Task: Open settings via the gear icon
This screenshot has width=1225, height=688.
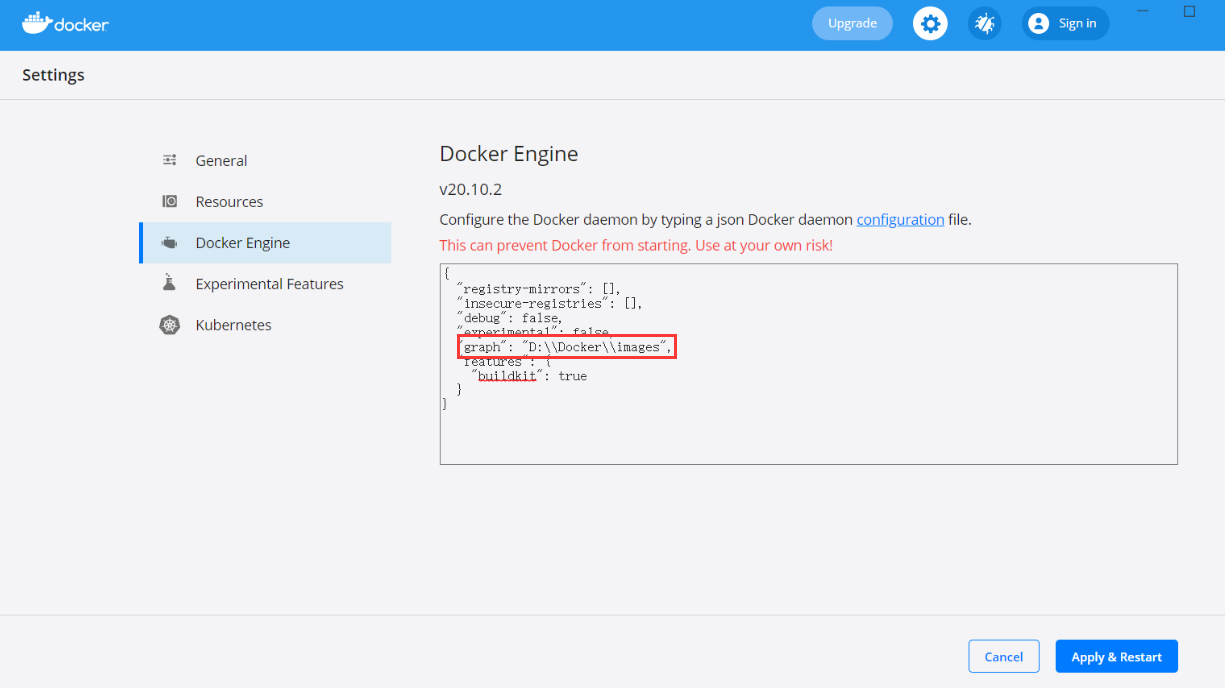Action: 930,23
